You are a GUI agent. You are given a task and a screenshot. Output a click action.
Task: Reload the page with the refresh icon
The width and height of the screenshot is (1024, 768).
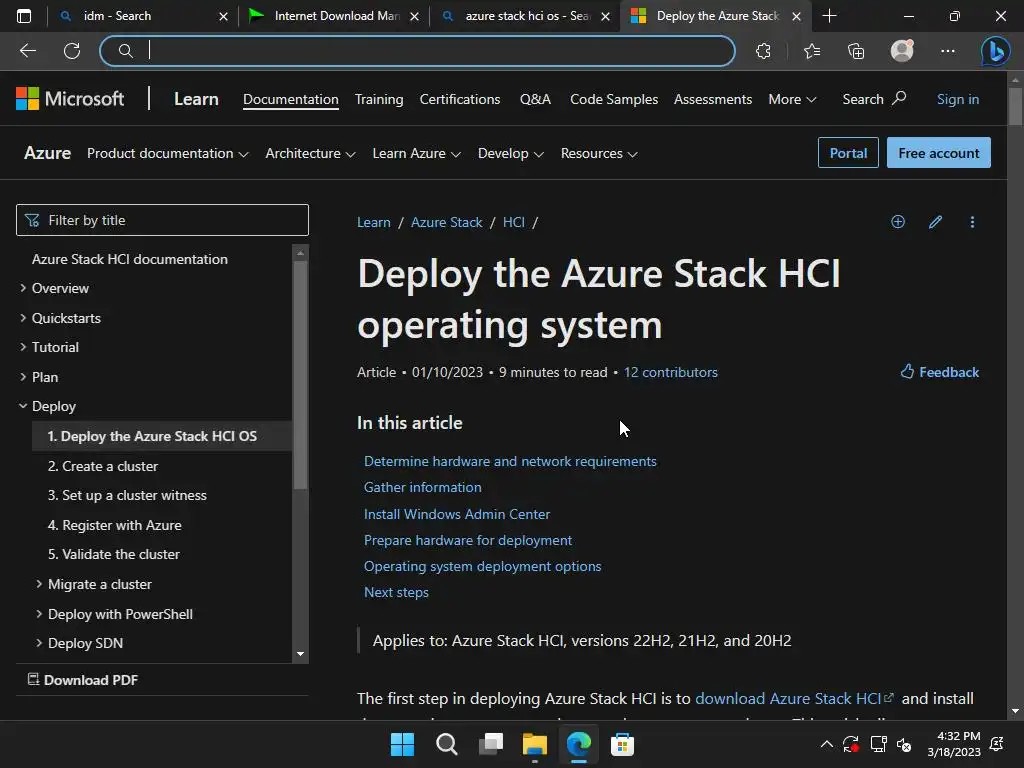coord(72,51)
